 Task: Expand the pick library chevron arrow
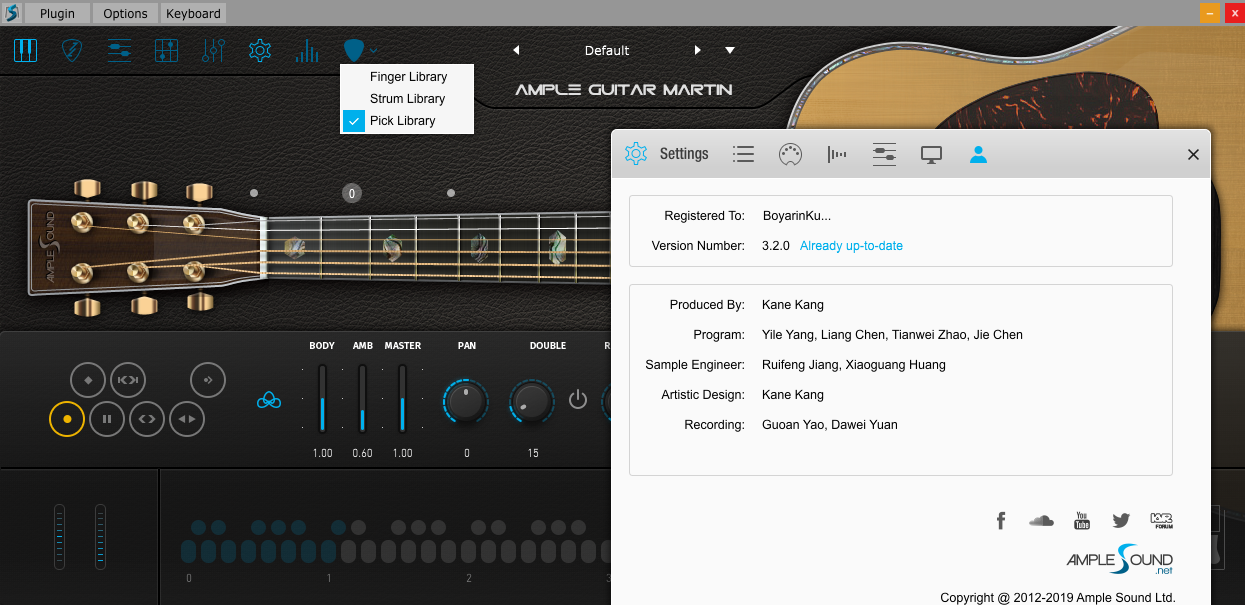tap(373, 51)
